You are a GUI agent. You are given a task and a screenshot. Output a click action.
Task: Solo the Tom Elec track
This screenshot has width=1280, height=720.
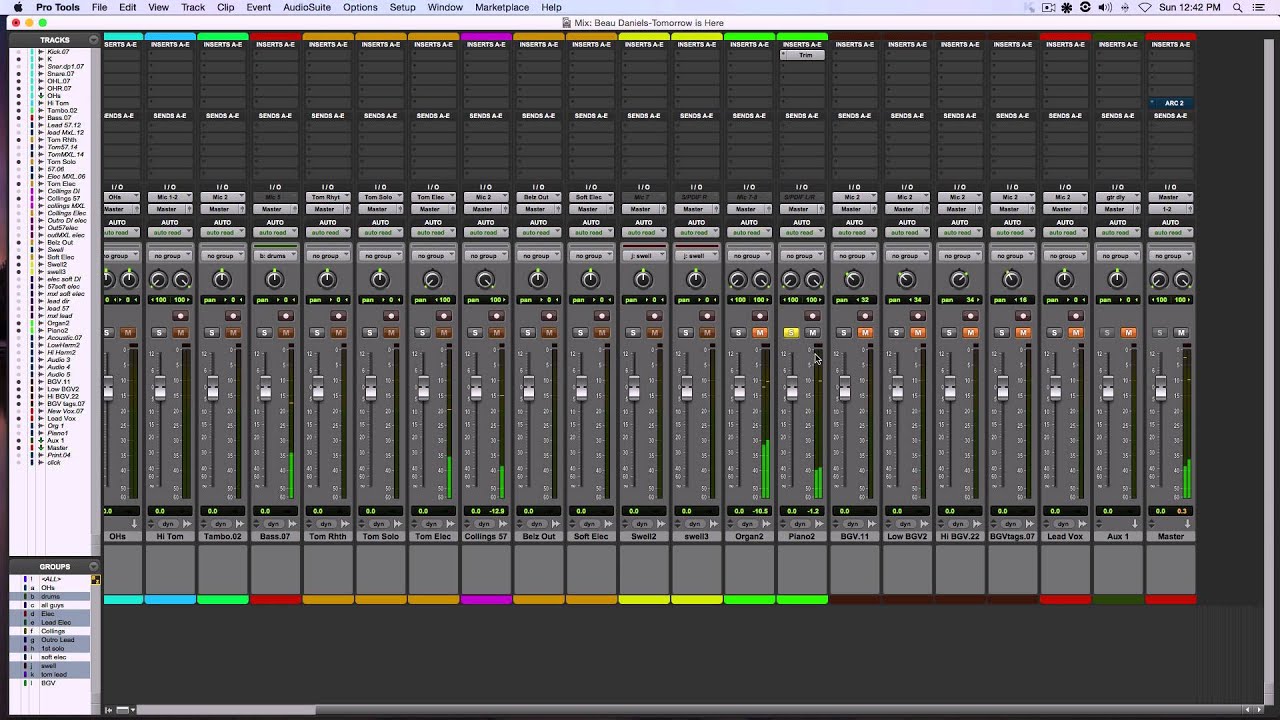(x=422, y=333)
